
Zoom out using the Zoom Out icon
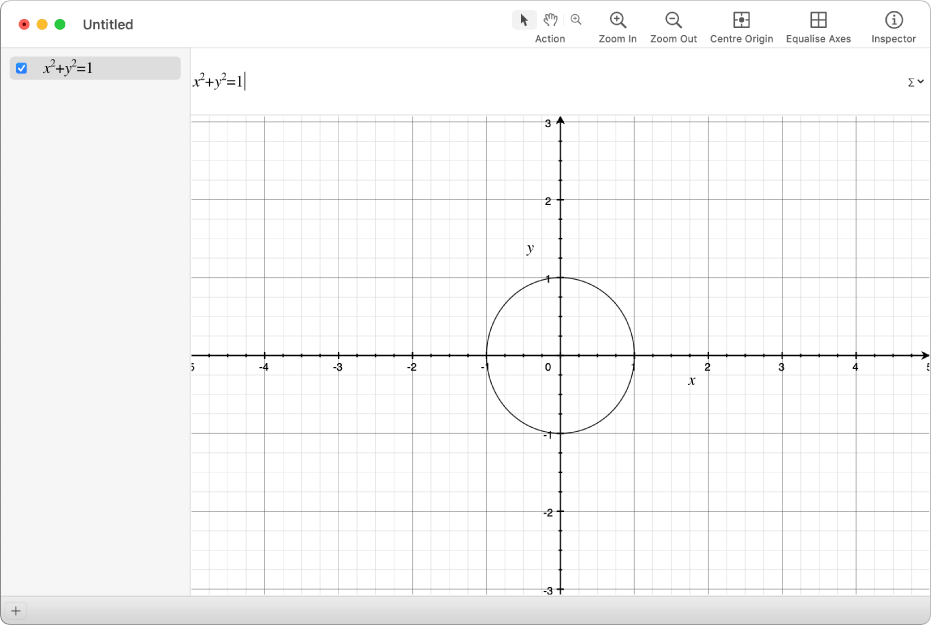click(672, 21)
